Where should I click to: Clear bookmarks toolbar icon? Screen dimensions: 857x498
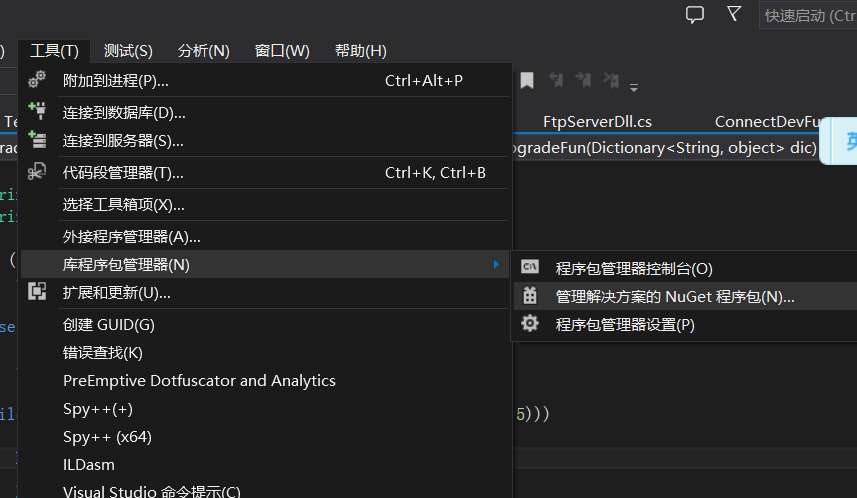[x=611, y=80]
